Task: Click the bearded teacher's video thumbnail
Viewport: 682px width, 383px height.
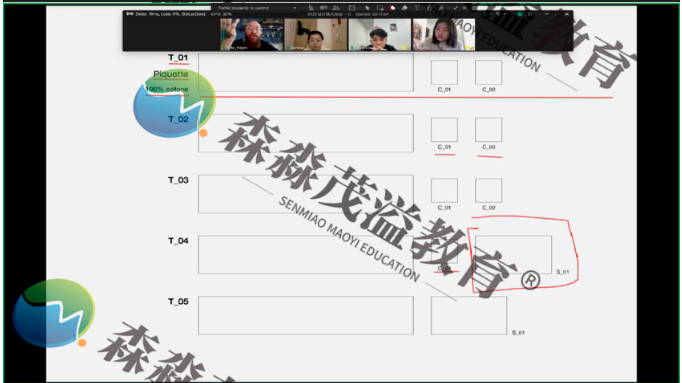Action: pyautogui.click(x=251, y=34)
